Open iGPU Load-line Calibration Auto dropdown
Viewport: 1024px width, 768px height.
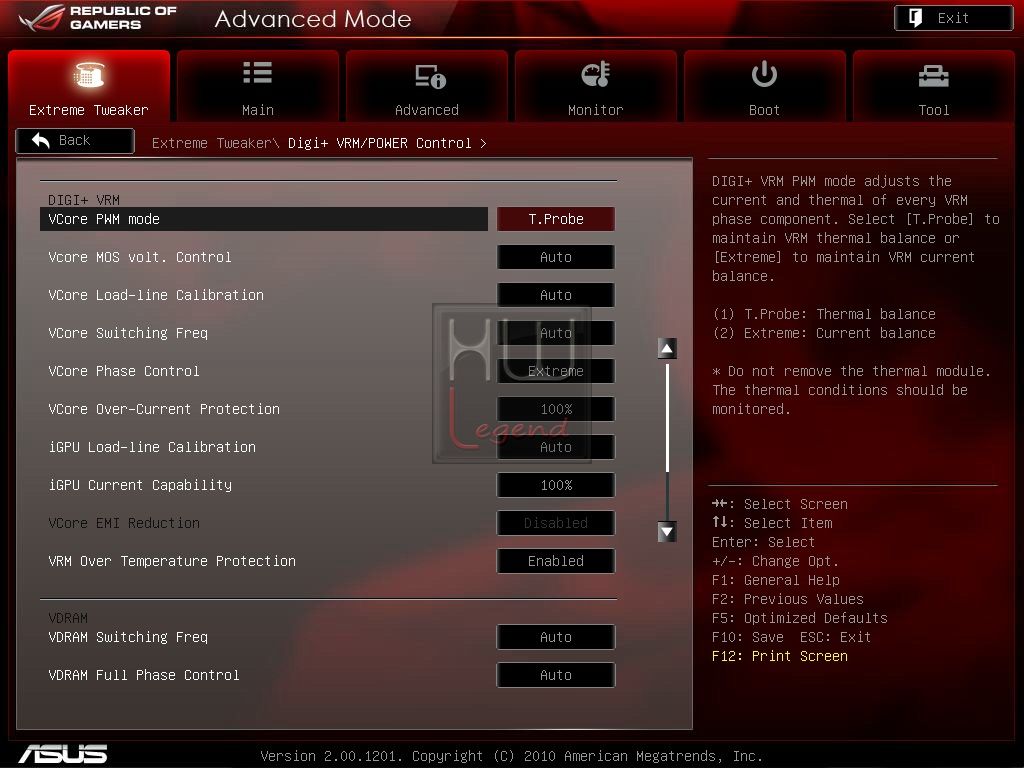(556, 447)
